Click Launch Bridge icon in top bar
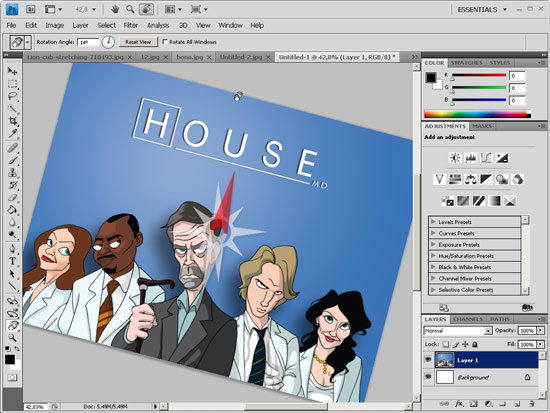Image resolution: width=550 pixels, height=413 pixels. 31,9
